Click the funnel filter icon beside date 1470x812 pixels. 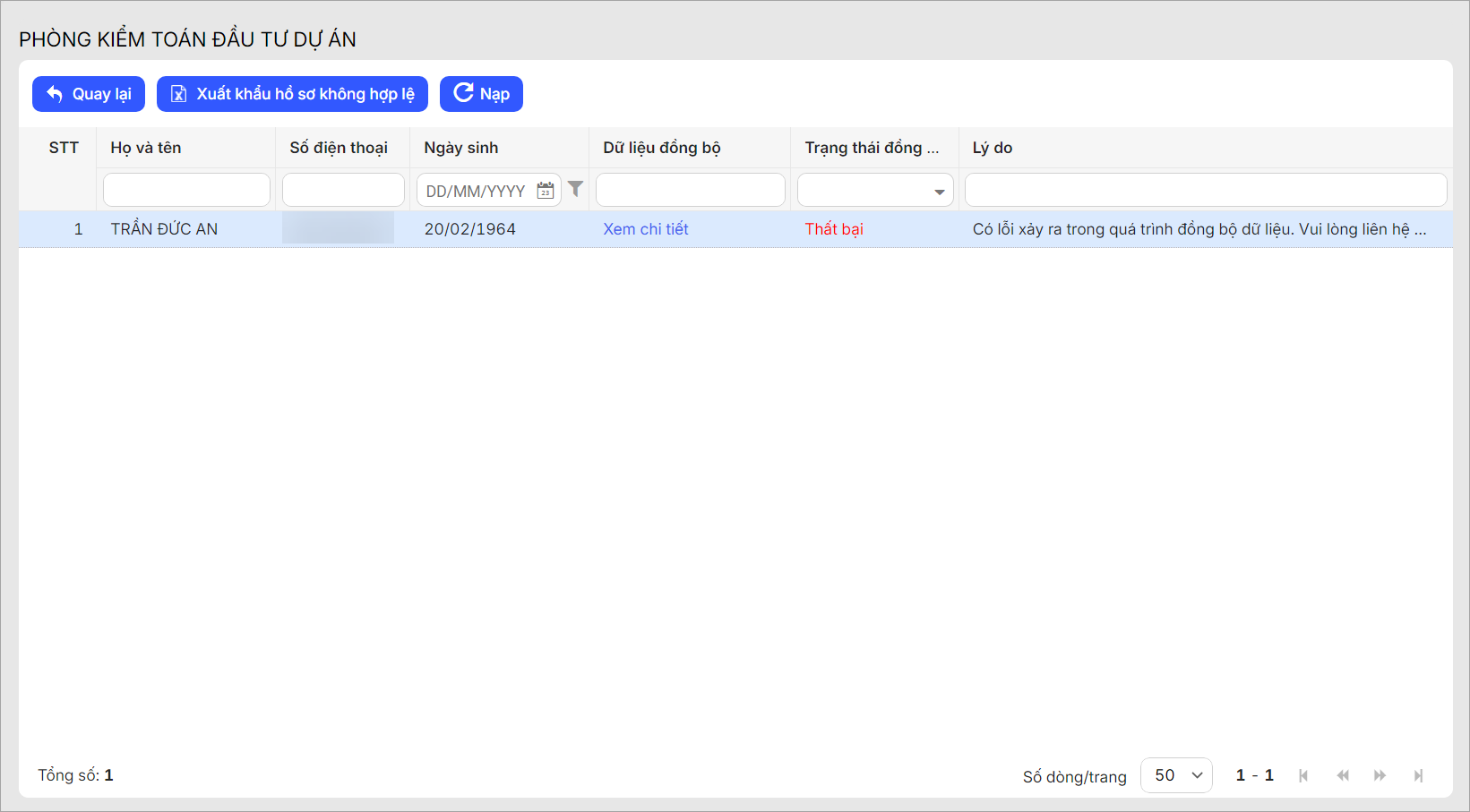click(576, 189)
